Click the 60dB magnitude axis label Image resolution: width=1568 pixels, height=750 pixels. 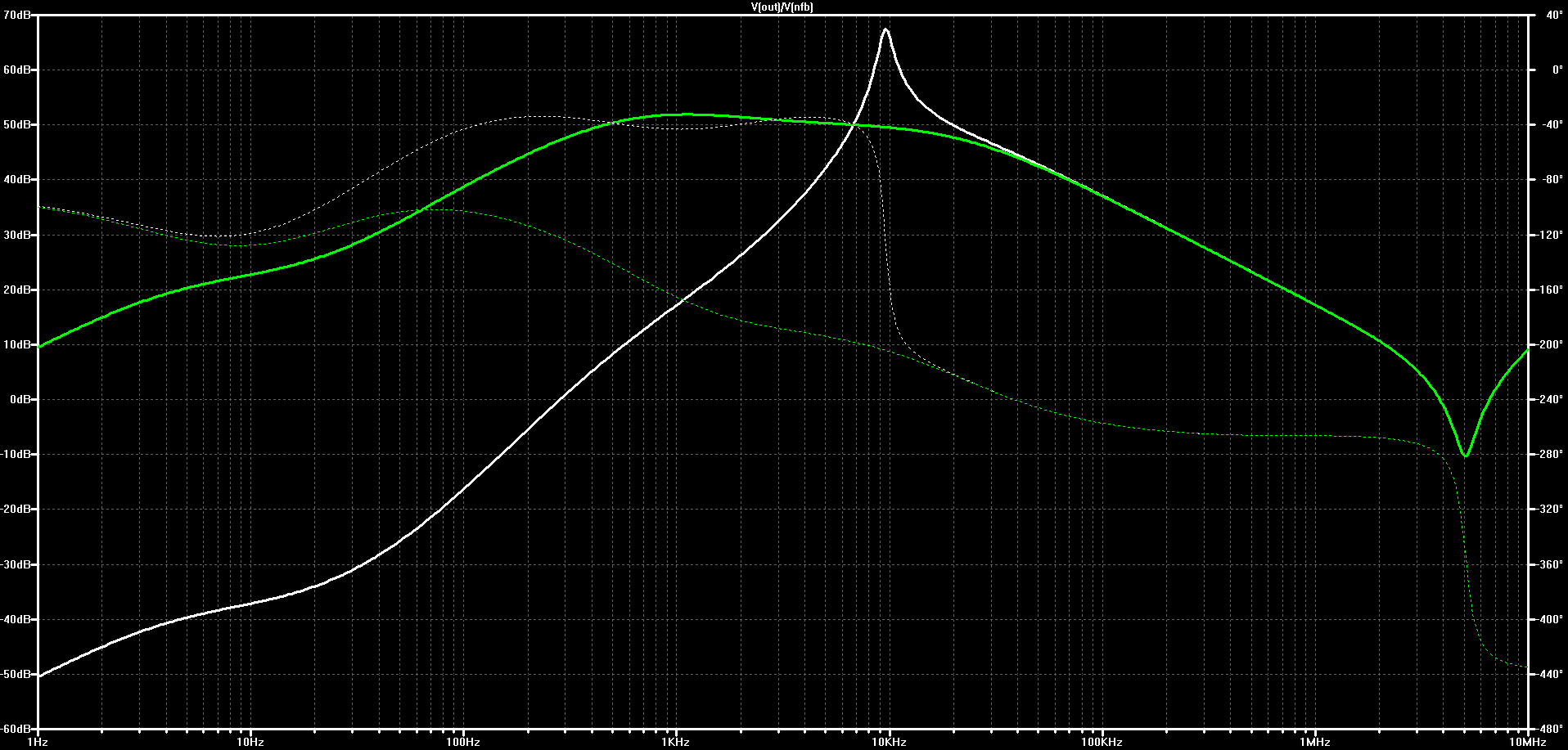point(16,70)
